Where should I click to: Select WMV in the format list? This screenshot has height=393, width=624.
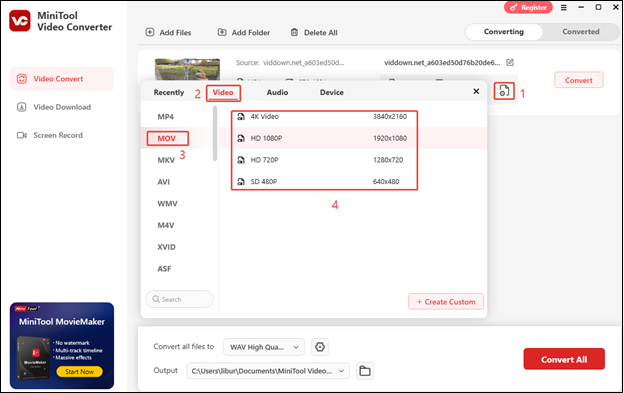point(167,204)
